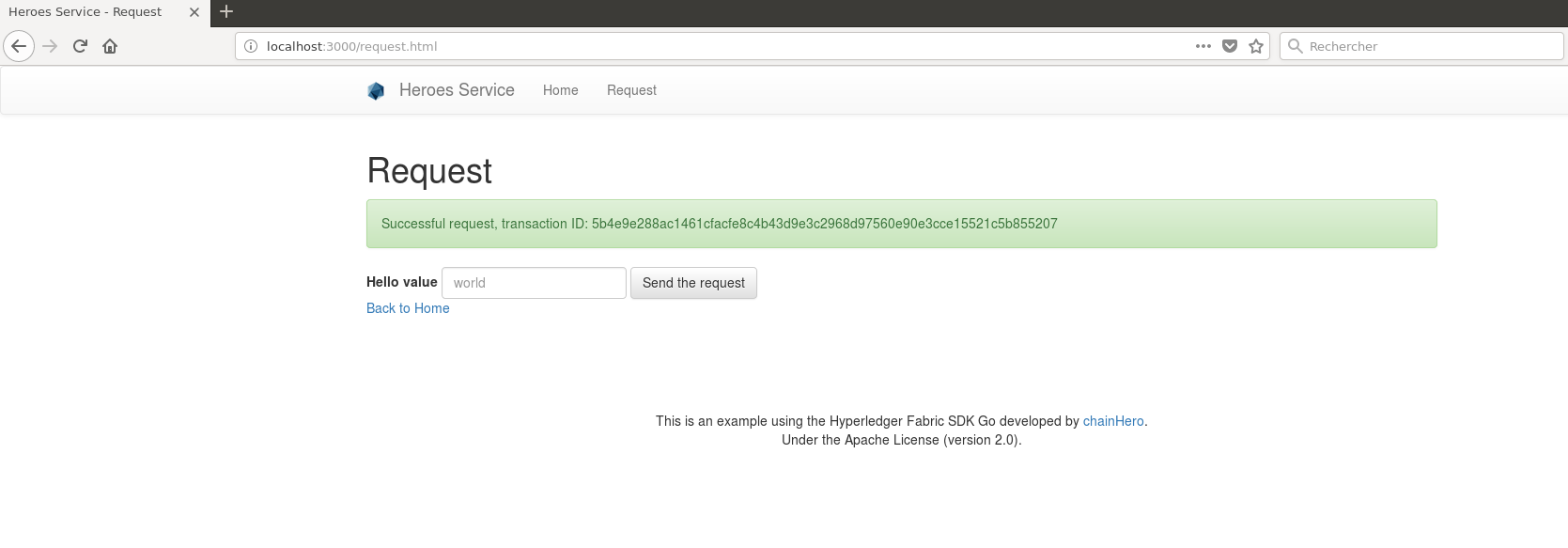This screenshot has width=1568, height=548.
Task: Open the Heroes Service brand link
Action: coord(457,90)
